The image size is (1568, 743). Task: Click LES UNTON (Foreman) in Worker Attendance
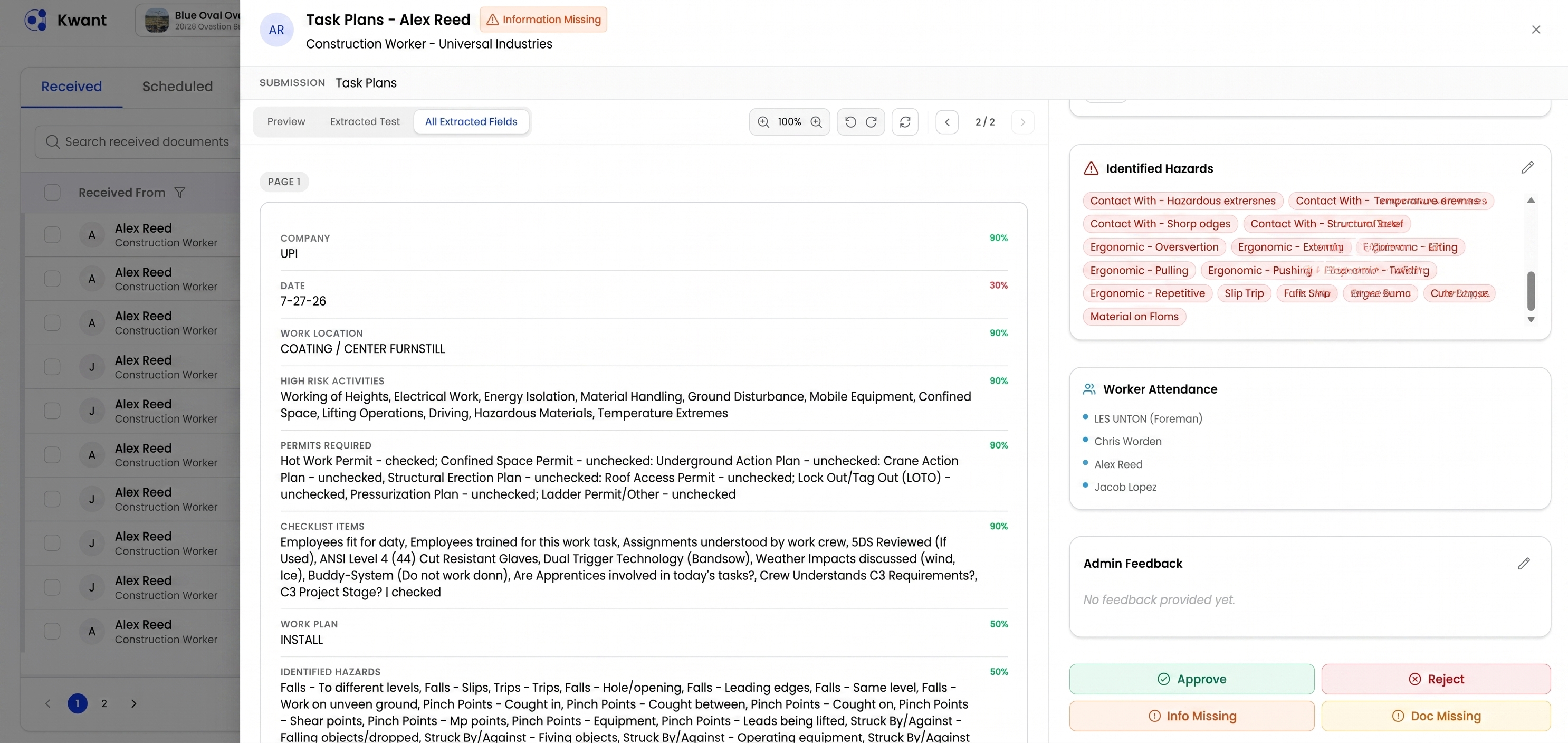click(1148, 418)
